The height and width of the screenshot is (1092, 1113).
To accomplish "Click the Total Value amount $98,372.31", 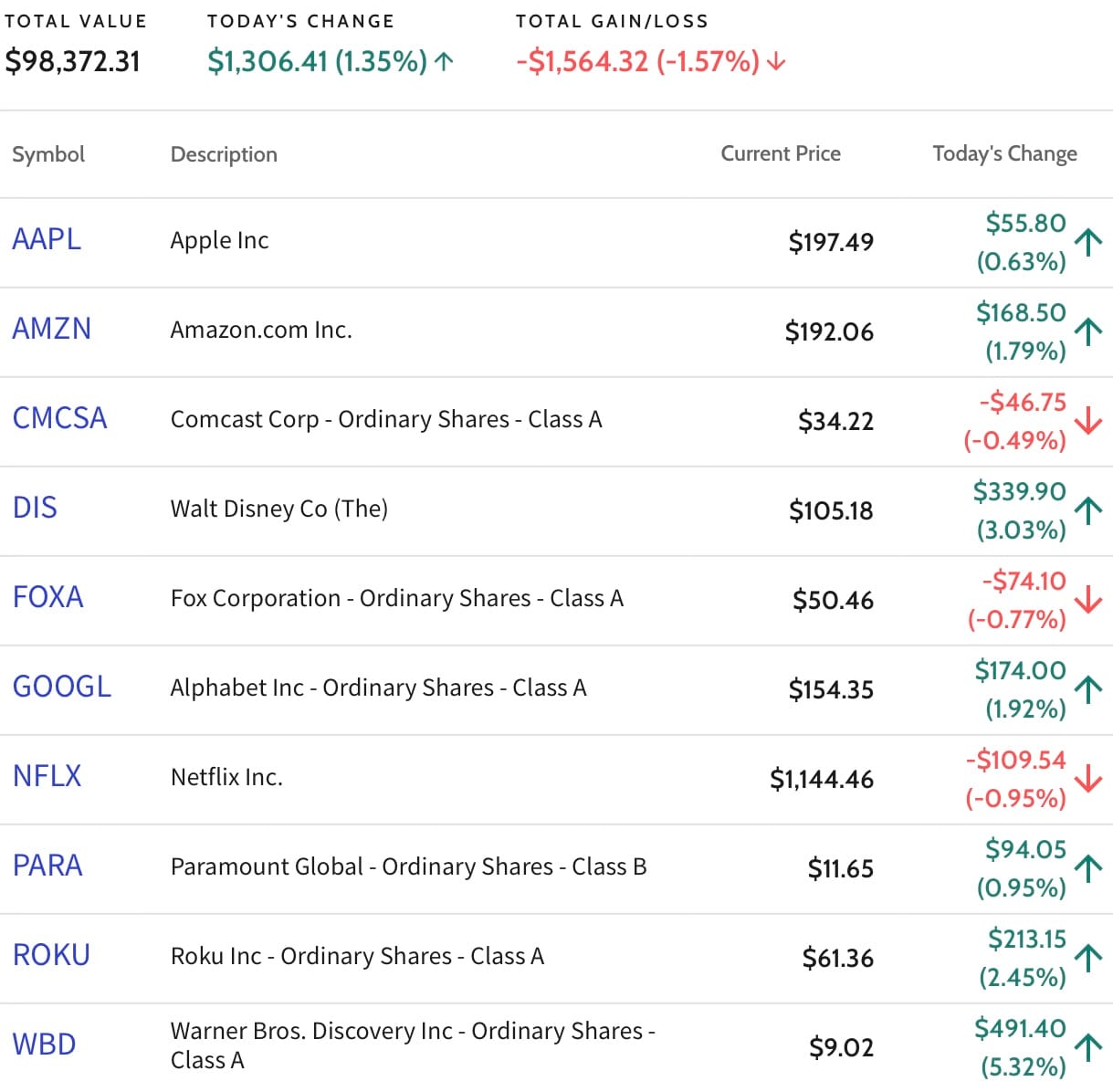I will pos(73,61).
